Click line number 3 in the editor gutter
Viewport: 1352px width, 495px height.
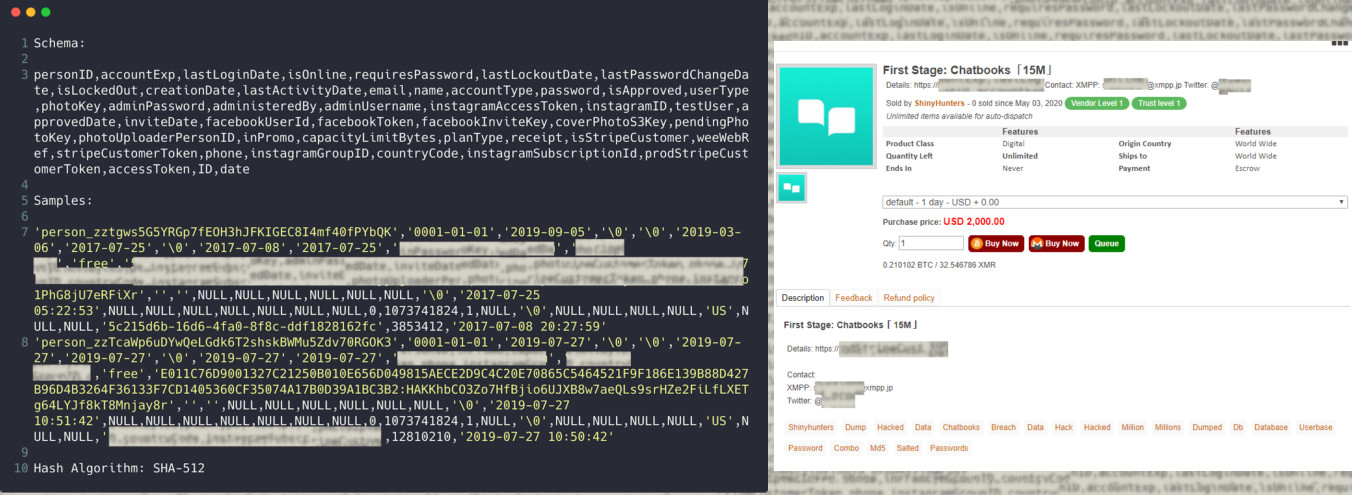(23, 75)
